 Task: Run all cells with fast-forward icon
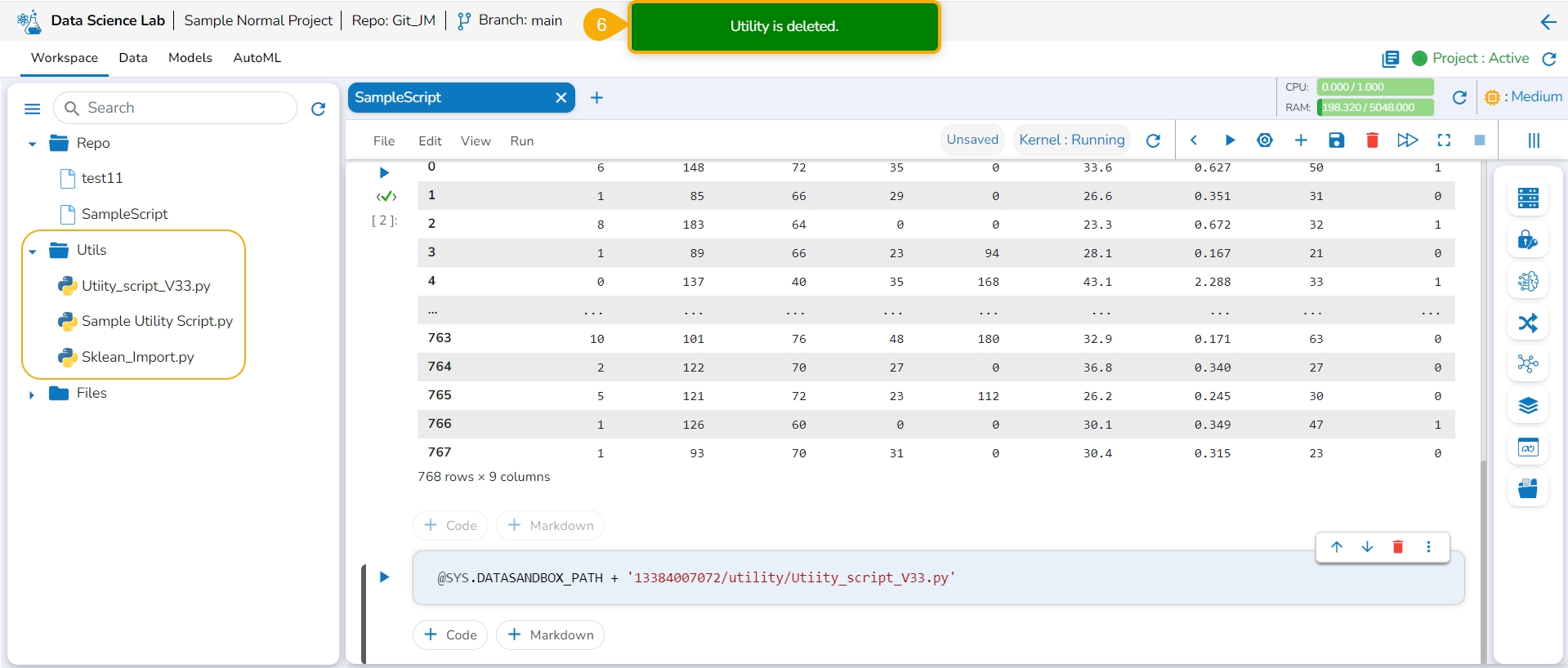1407,140
